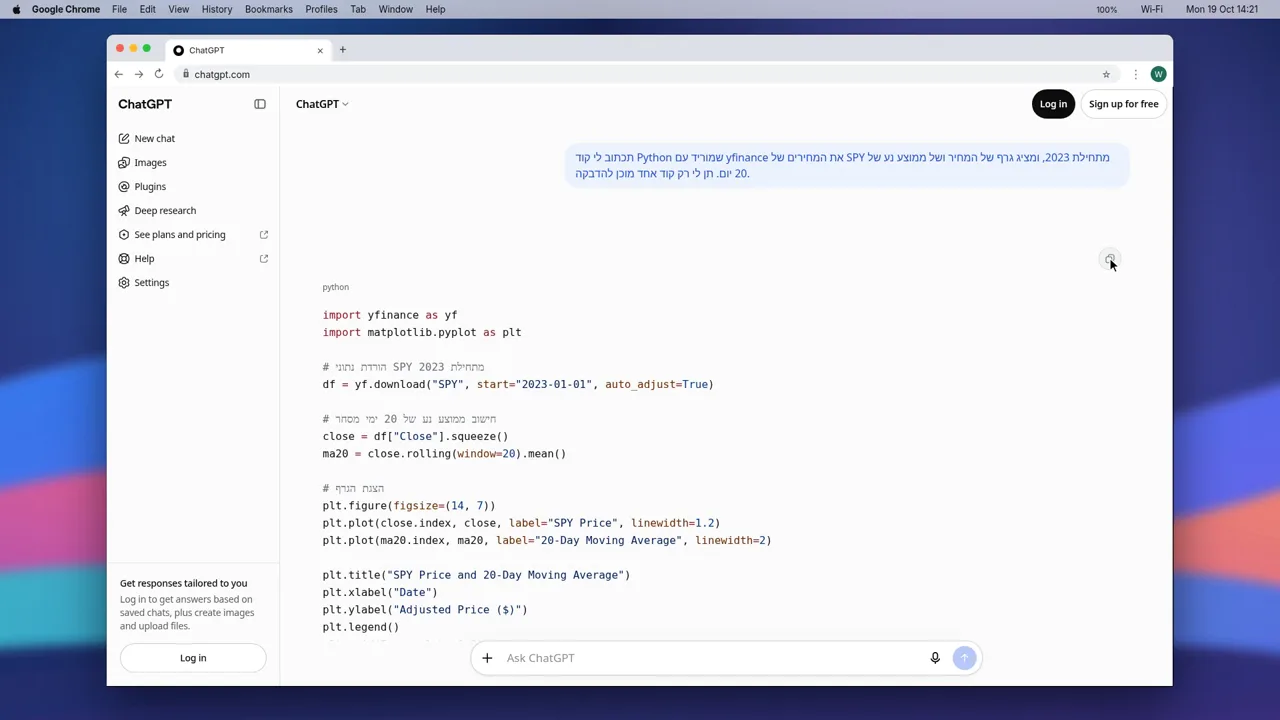Click the 'import yfinance as yf' line

[390, 315]
